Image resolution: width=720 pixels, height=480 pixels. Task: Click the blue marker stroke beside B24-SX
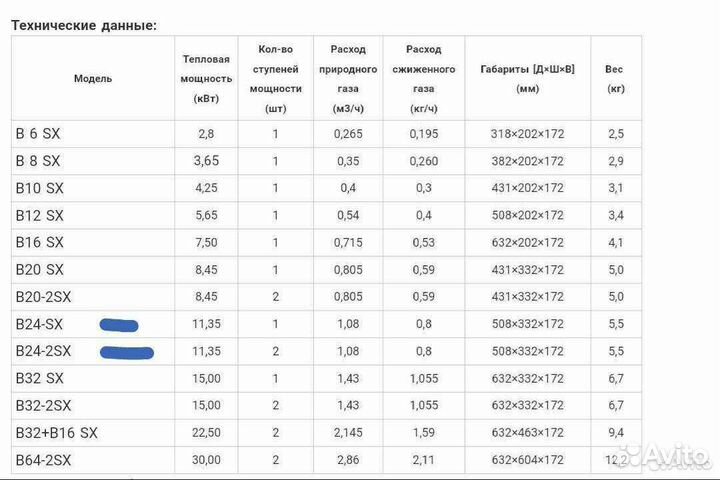119,323
